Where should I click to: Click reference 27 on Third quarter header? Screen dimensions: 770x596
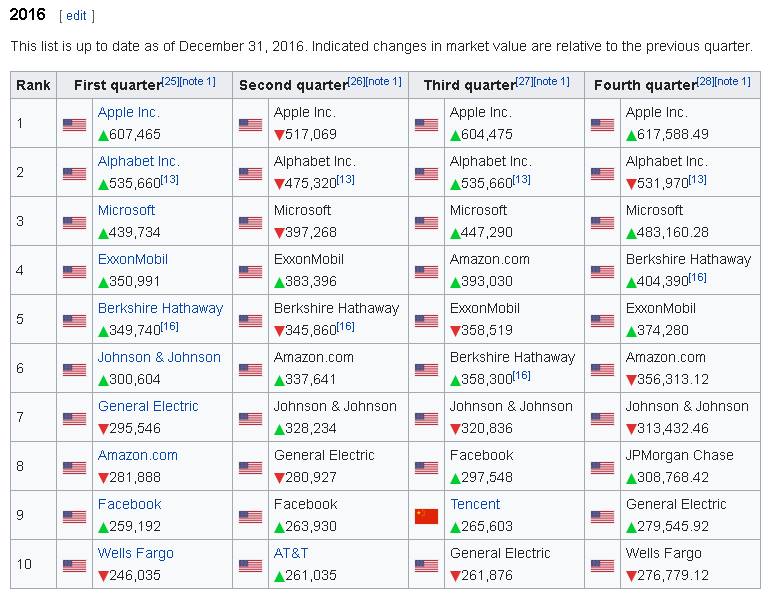click(526, 81)
